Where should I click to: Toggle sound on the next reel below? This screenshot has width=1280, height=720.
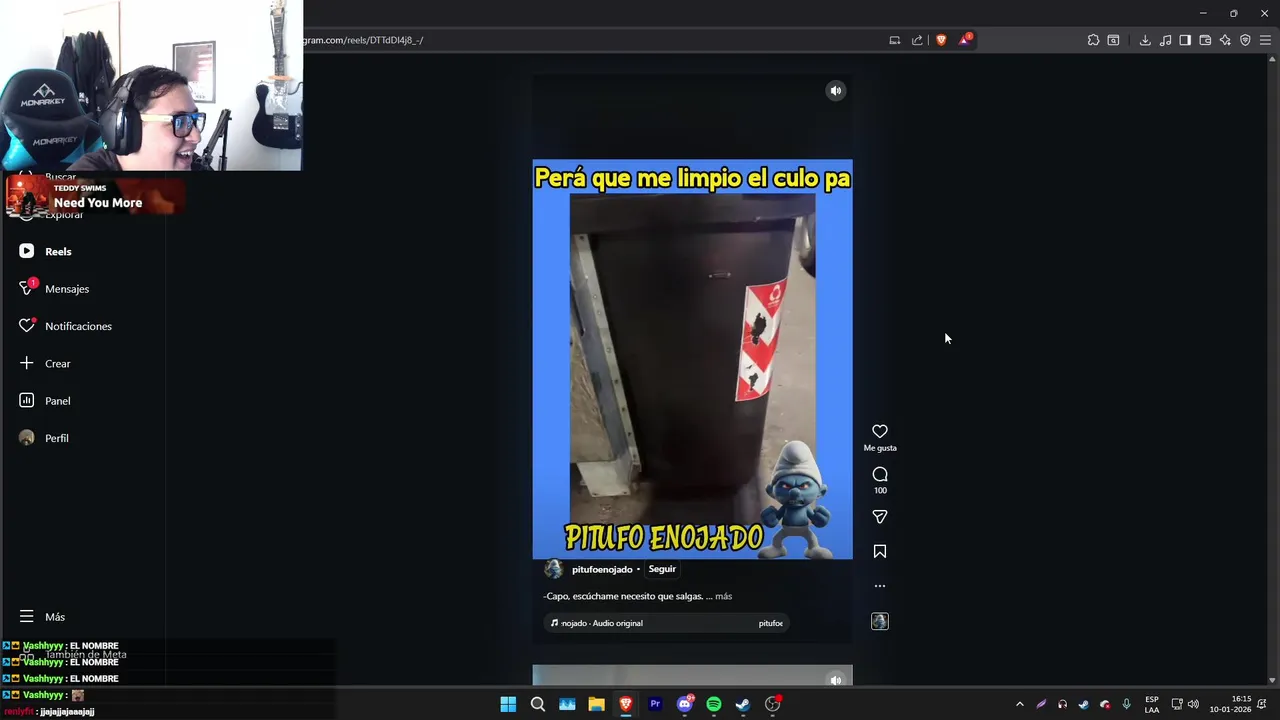coord(836,680)
